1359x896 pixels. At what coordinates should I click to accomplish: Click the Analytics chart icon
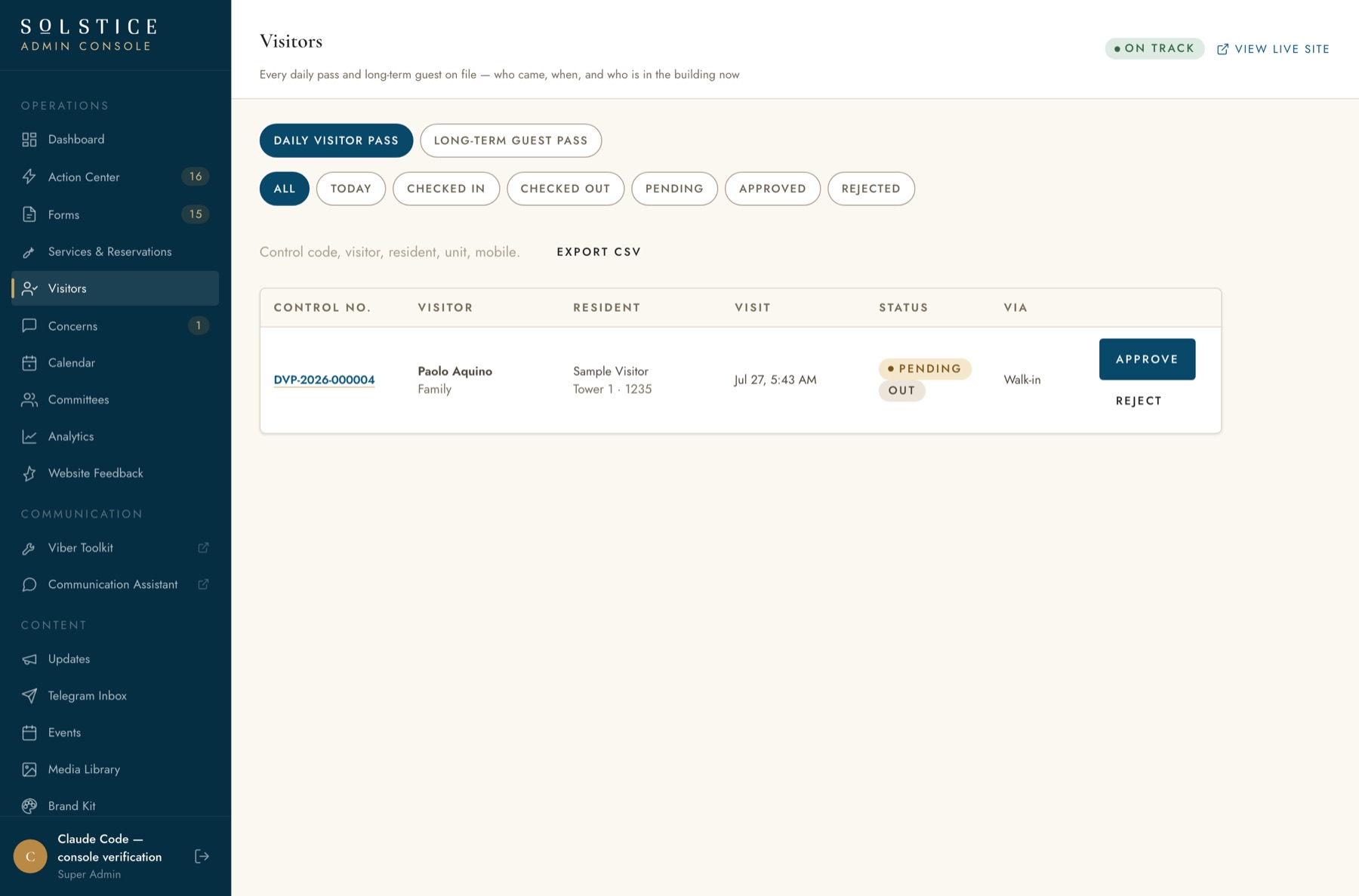click(29, 436)
